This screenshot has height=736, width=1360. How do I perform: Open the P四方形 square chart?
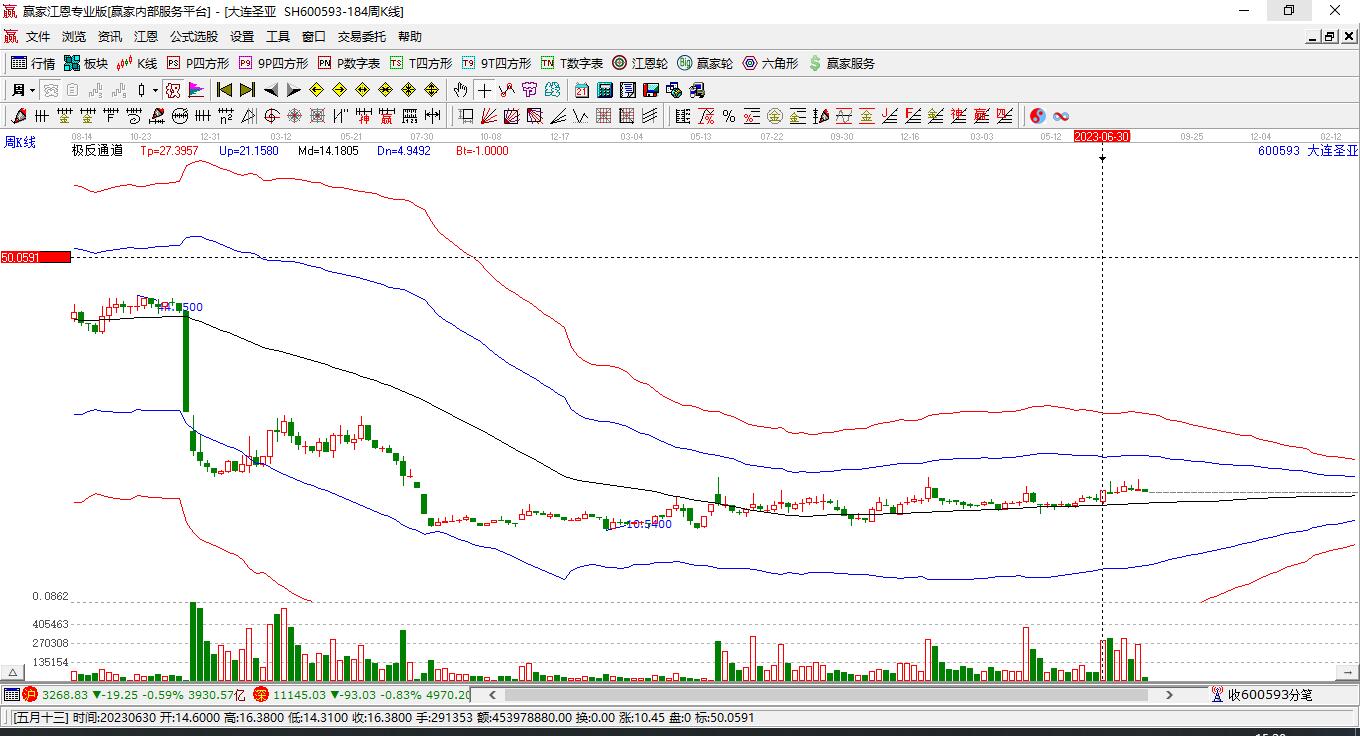click(x=197, y=63)
